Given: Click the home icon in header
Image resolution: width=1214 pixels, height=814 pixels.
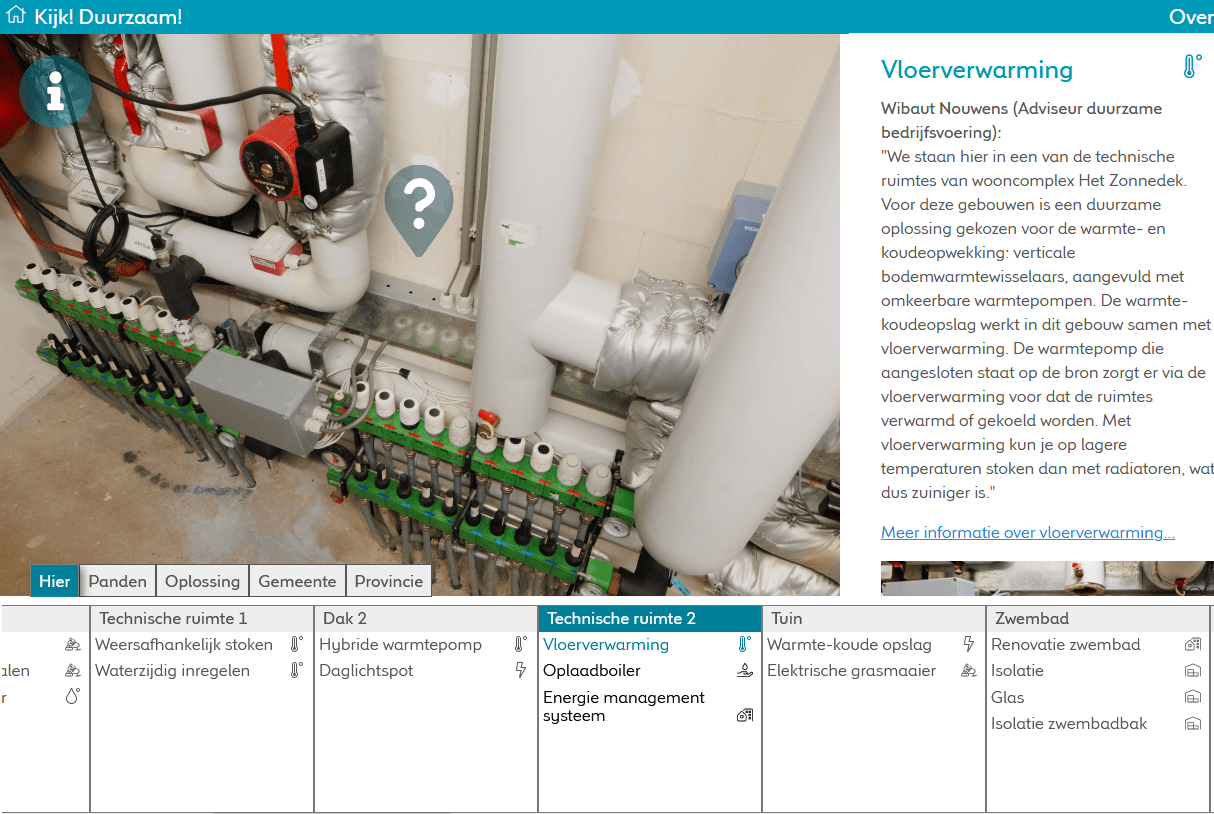Looking at the screenshot, I should (x=16, y=16).
